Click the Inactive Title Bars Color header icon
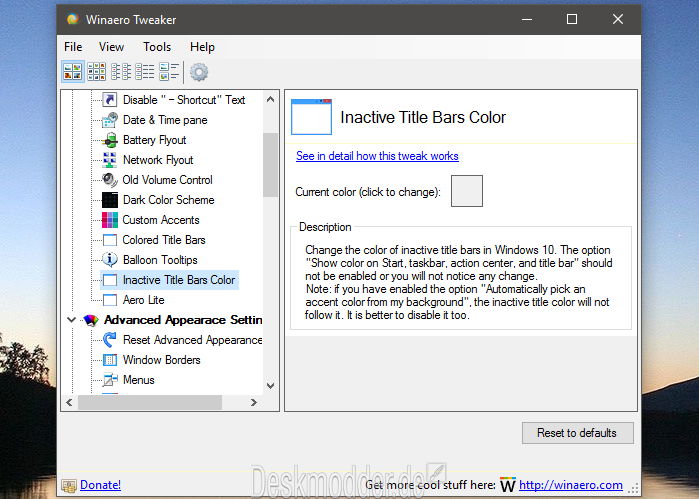The width and height of the screenshot is (699, 499). (311, 117)
